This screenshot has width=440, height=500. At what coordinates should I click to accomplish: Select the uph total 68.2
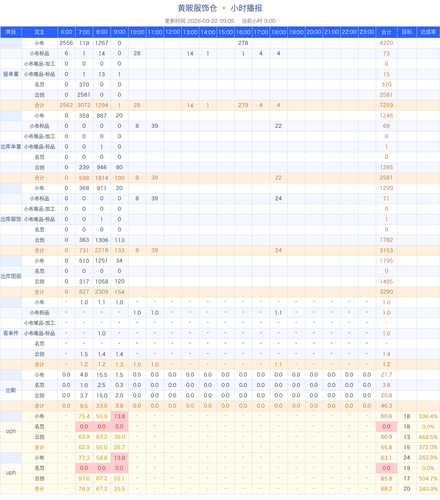pyautogui.click(x=386, y=489)
